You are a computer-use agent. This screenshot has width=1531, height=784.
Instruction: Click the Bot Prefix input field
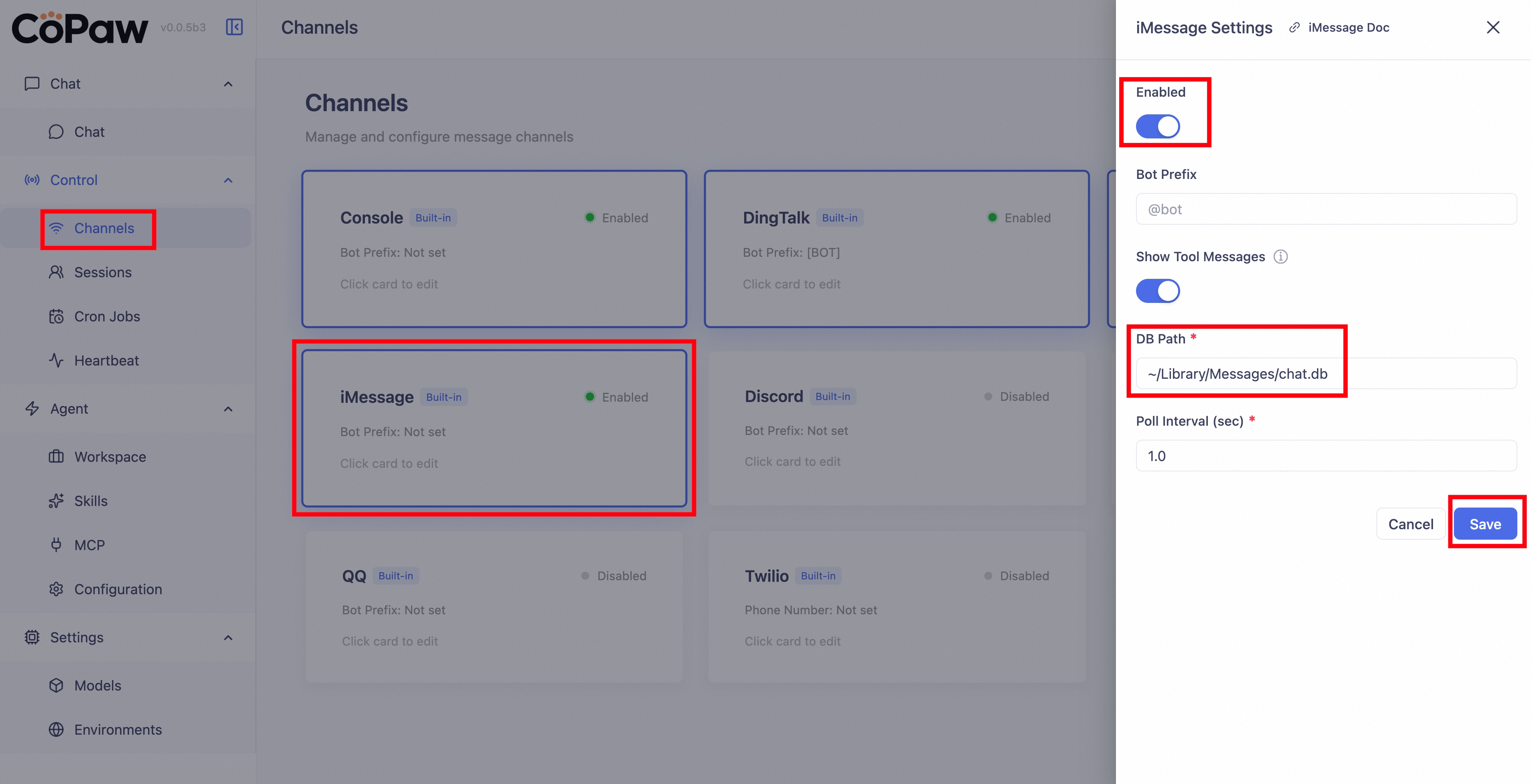(x=1325, y=209)
